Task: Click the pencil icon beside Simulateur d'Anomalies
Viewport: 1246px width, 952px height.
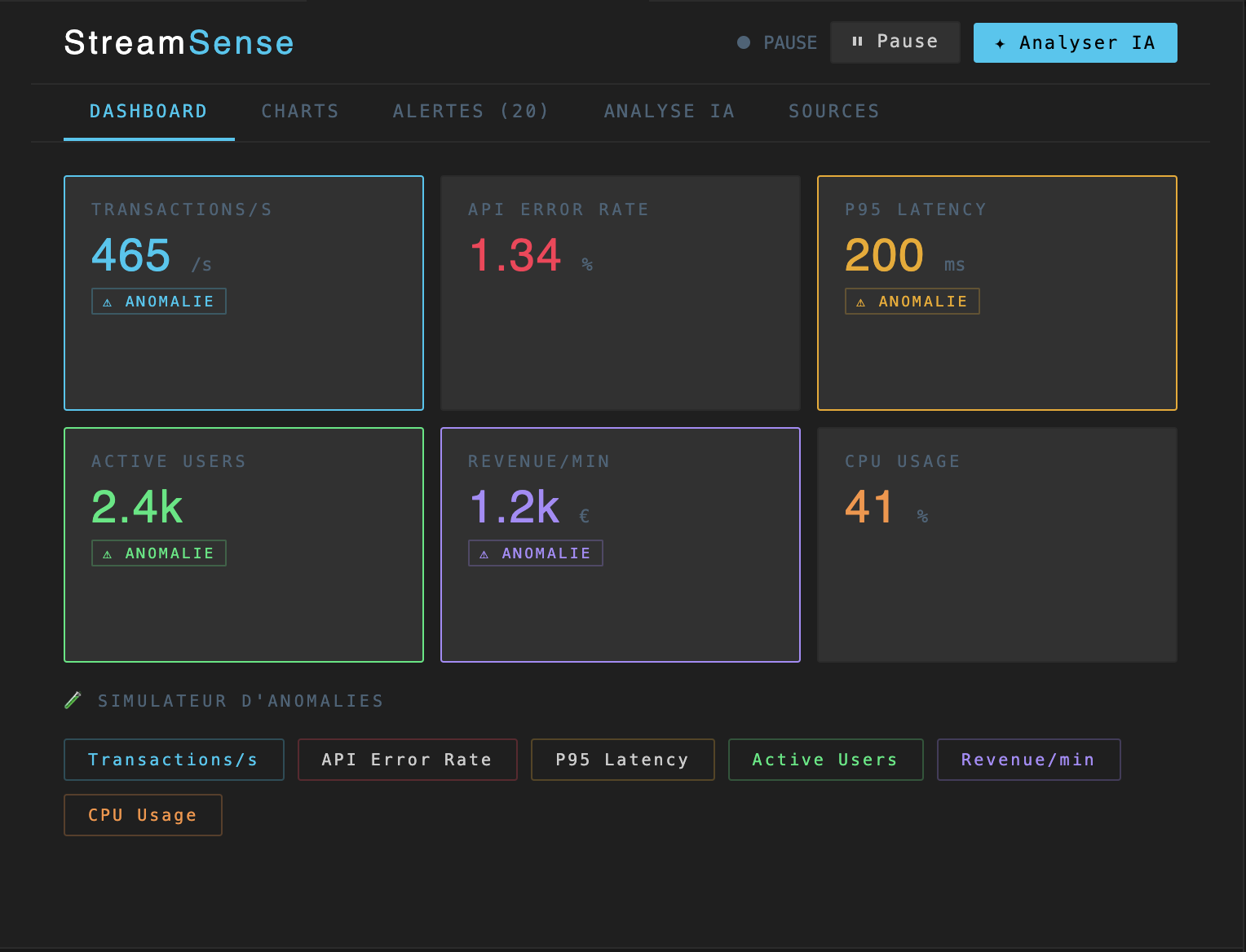Action: click(x=73, y=699)
